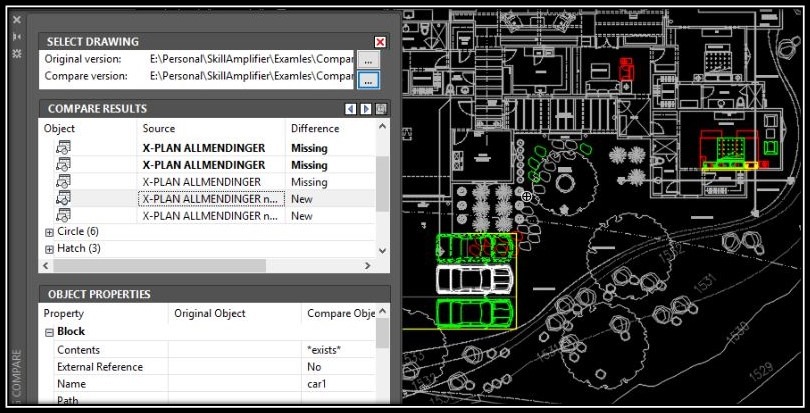Click the car1 name value
This screenshot has height=413, width=810.
click(x=317, y=384)
